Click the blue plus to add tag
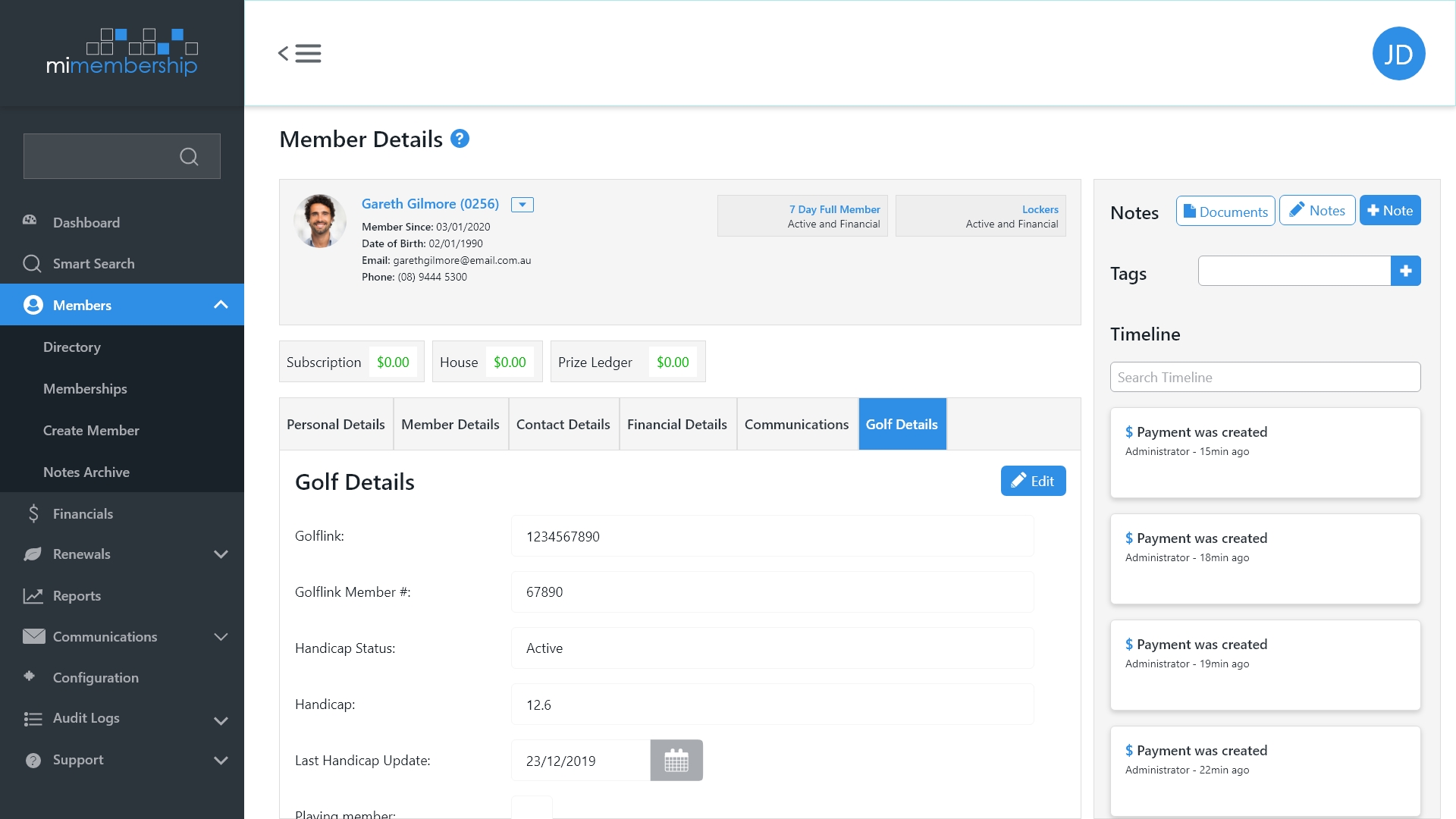The height and width of the screenshot is (819, 1456). point(1405,271)
